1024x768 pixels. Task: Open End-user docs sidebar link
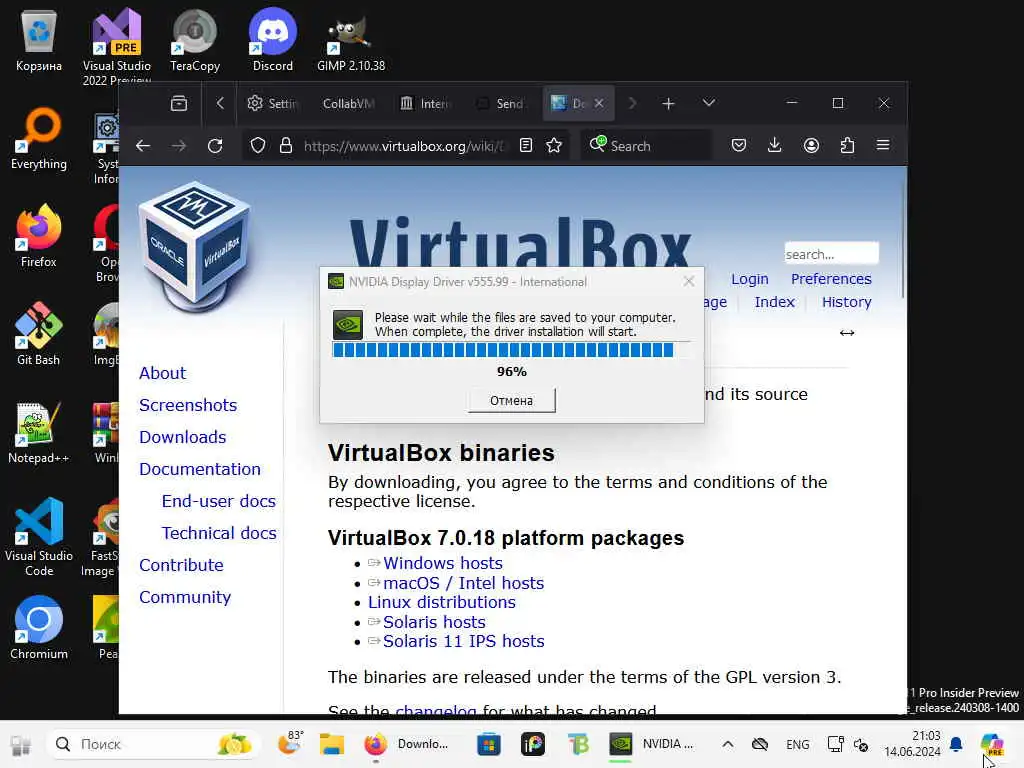pos(219,501)
